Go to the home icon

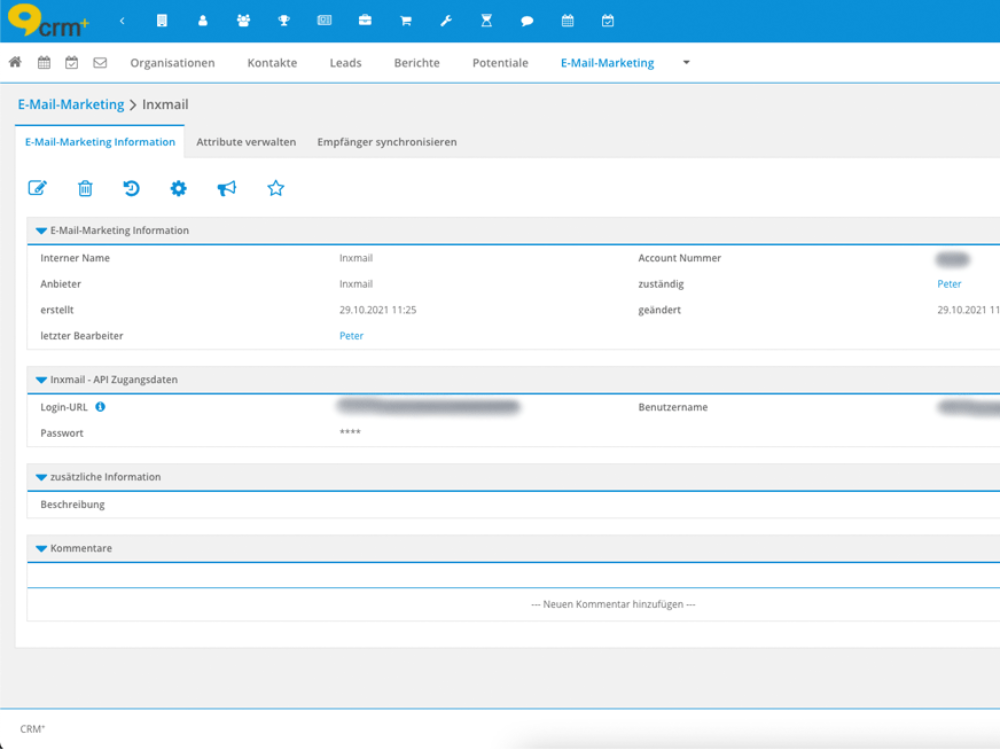point(15,62)
